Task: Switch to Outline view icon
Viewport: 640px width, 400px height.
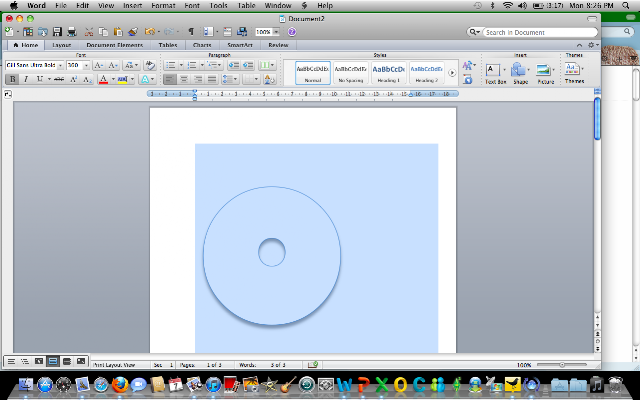Action: [25, 361]
